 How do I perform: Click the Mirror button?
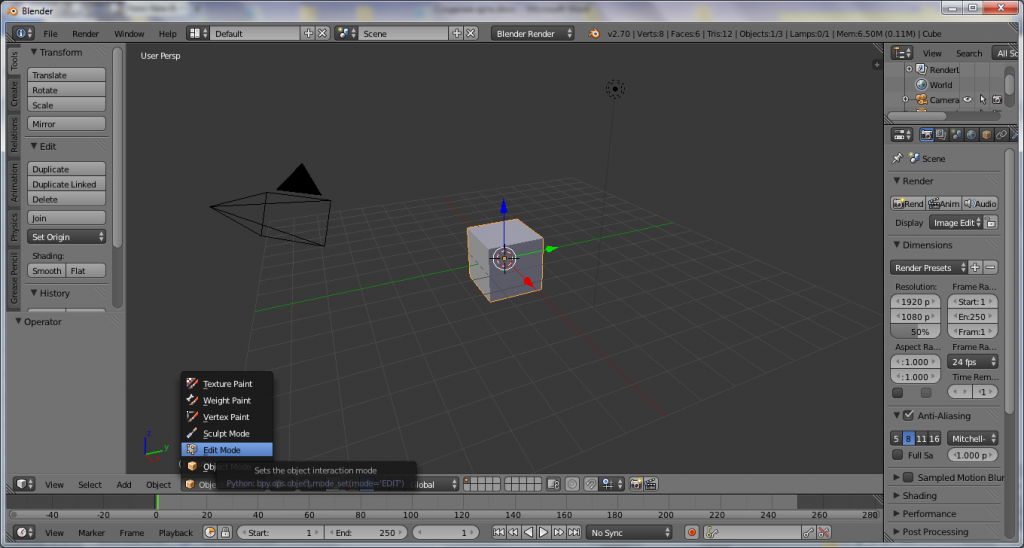tap(67, 124)
